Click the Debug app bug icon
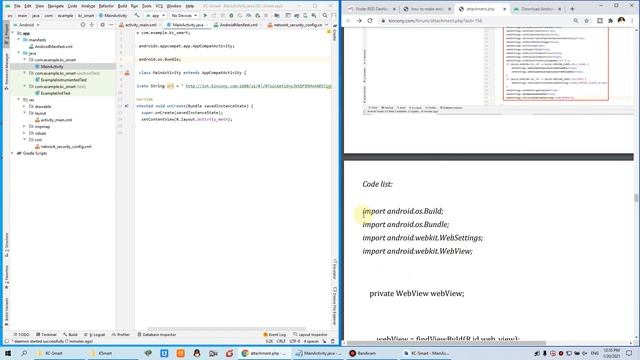Image resolution: width=640 pixels, height=360 pixels. [231, 16]
